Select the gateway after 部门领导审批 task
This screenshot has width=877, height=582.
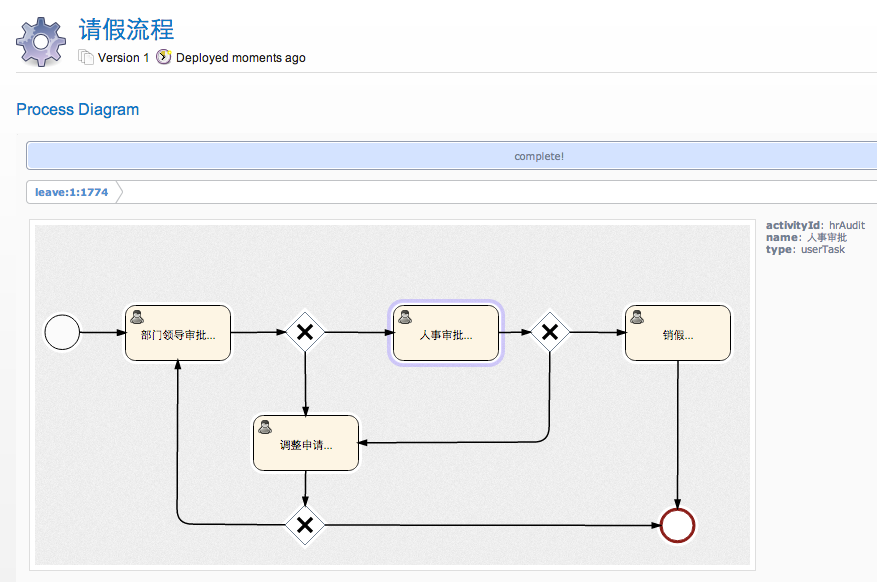(305, 332)
